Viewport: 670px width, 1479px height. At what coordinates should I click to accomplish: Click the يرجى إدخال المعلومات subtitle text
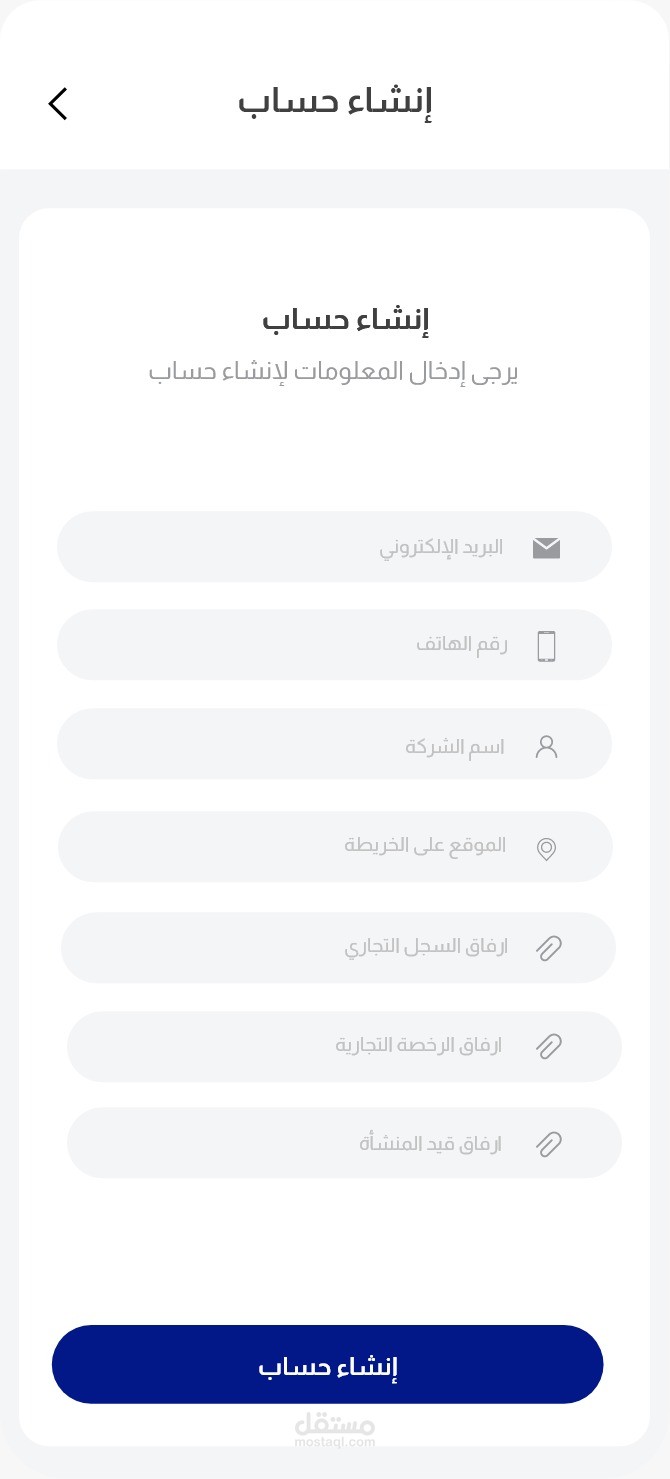(x=334, y=373)
